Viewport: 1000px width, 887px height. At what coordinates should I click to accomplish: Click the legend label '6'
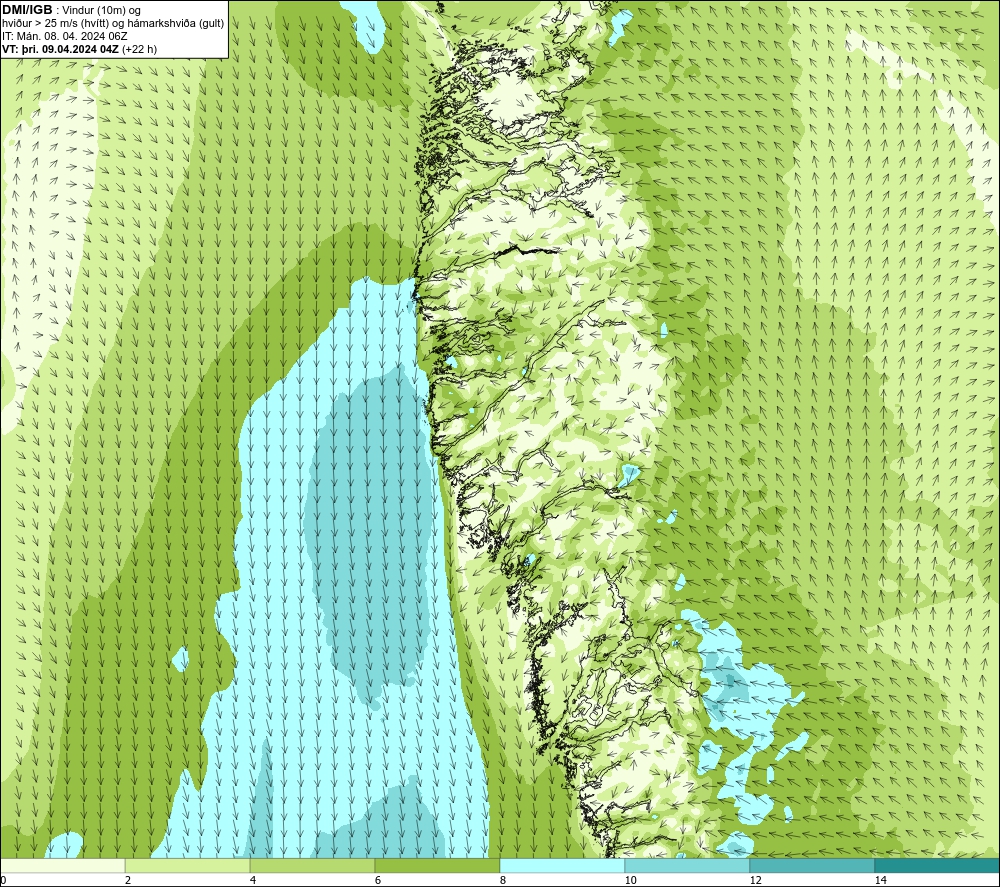378,880
